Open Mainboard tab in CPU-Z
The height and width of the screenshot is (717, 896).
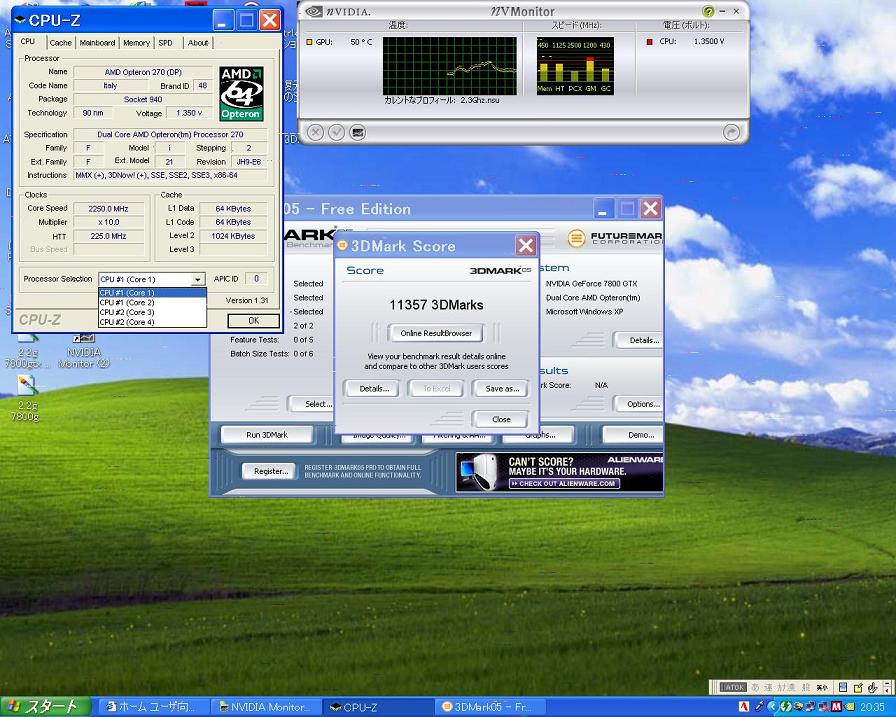coord(97,43)
